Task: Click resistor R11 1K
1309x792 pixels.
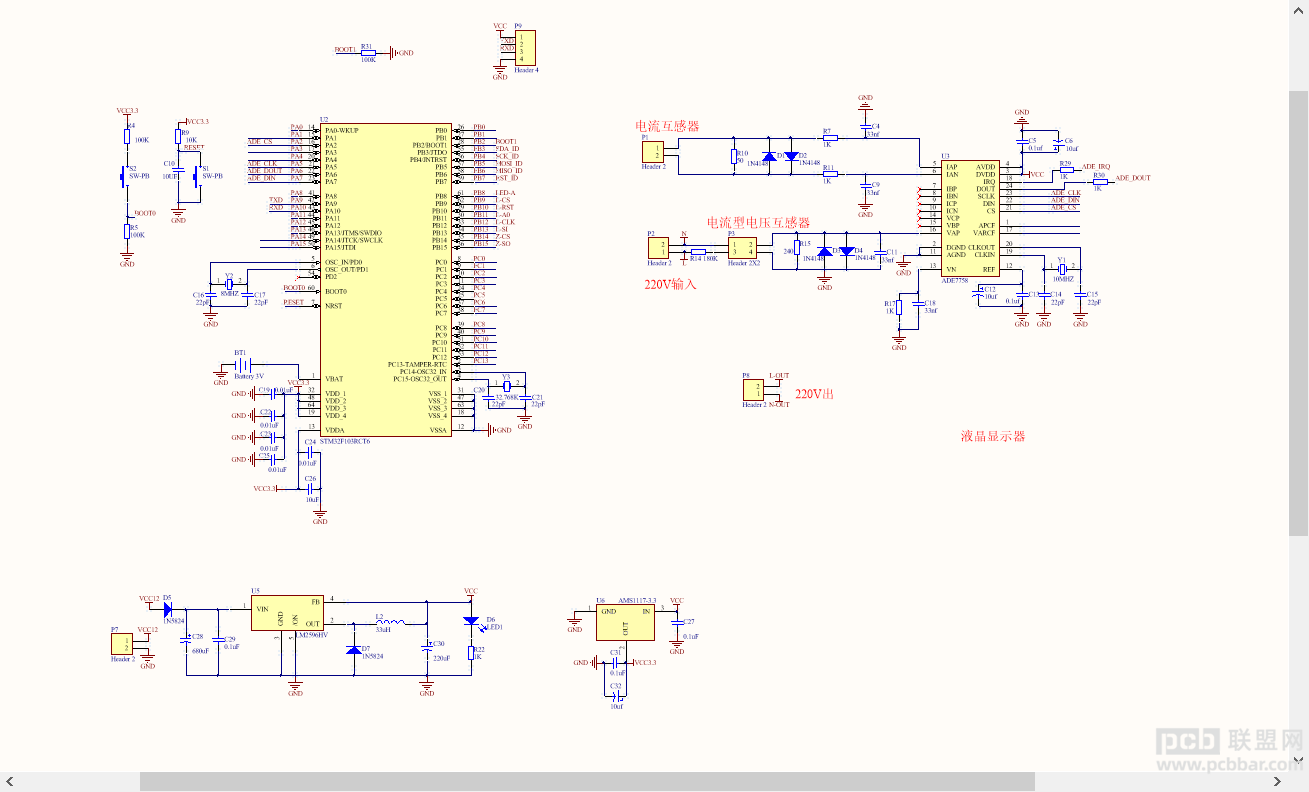Action: (x=829, y=174)
